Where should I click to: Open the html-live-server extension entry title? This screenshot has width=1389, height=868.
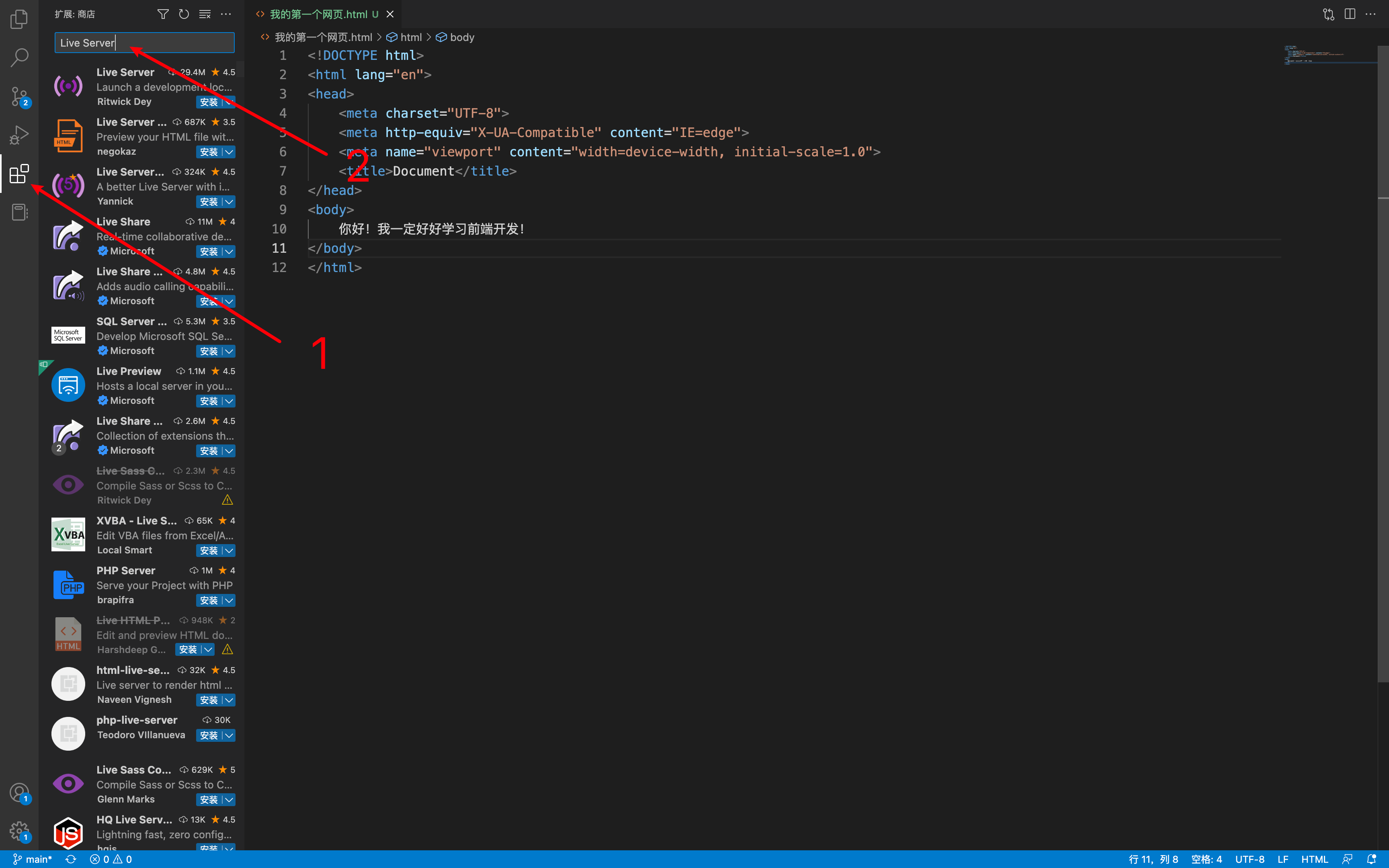133,670
